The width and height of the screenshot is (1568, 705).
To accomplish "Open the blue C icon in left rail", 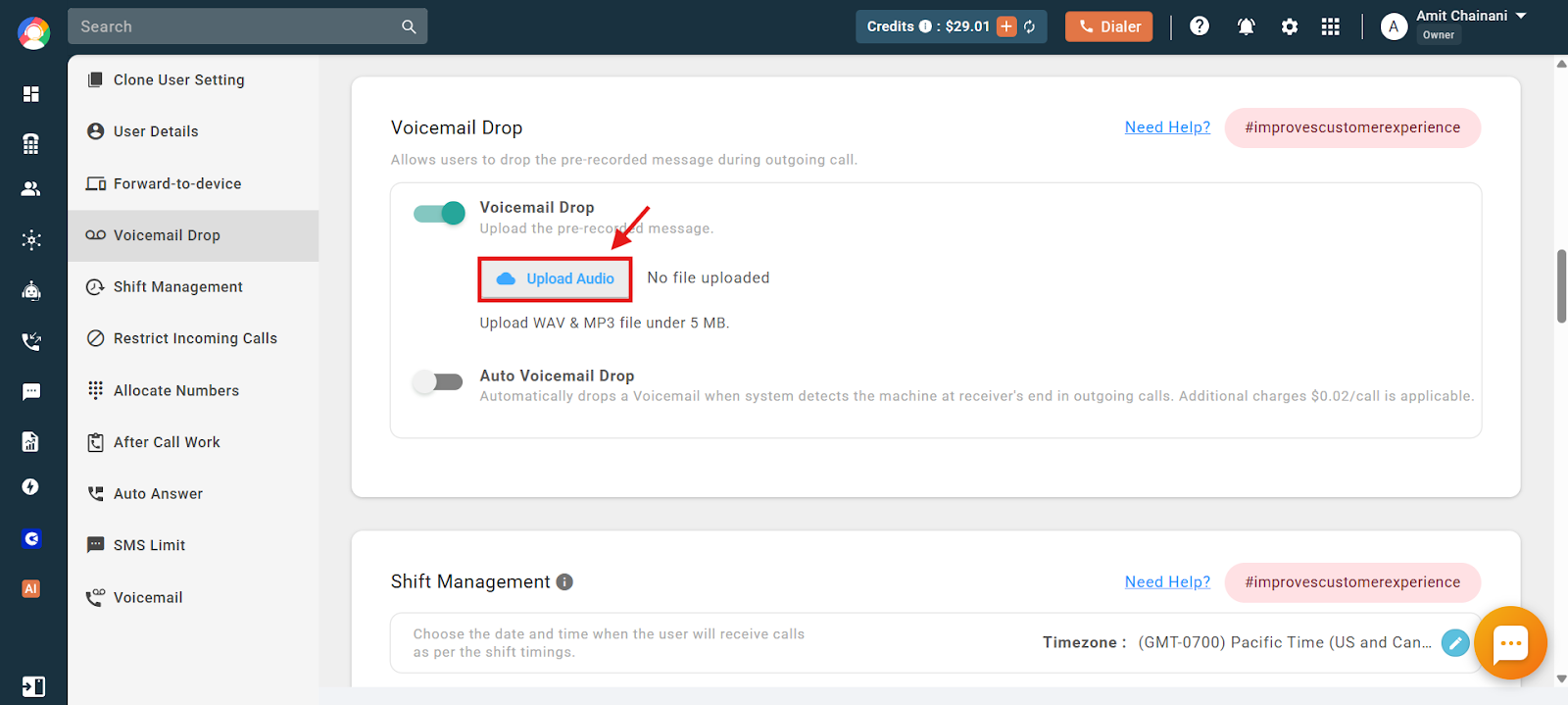I will [x=31, y=538].
